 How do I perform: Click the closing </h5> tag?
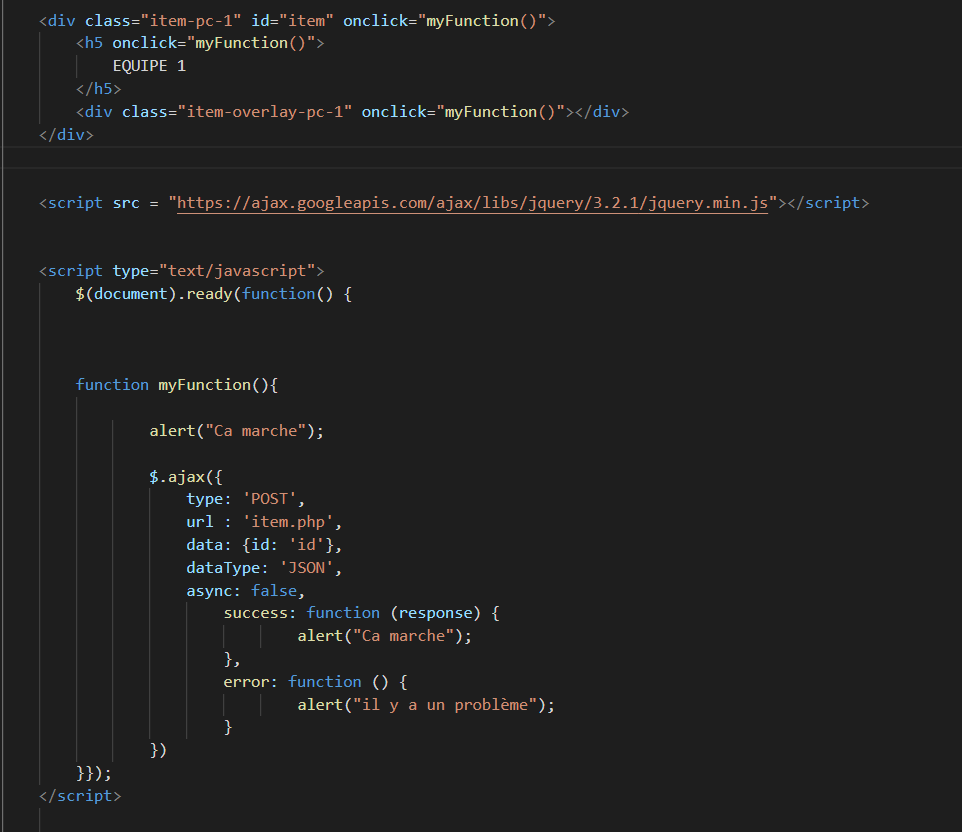click(99, 89)
